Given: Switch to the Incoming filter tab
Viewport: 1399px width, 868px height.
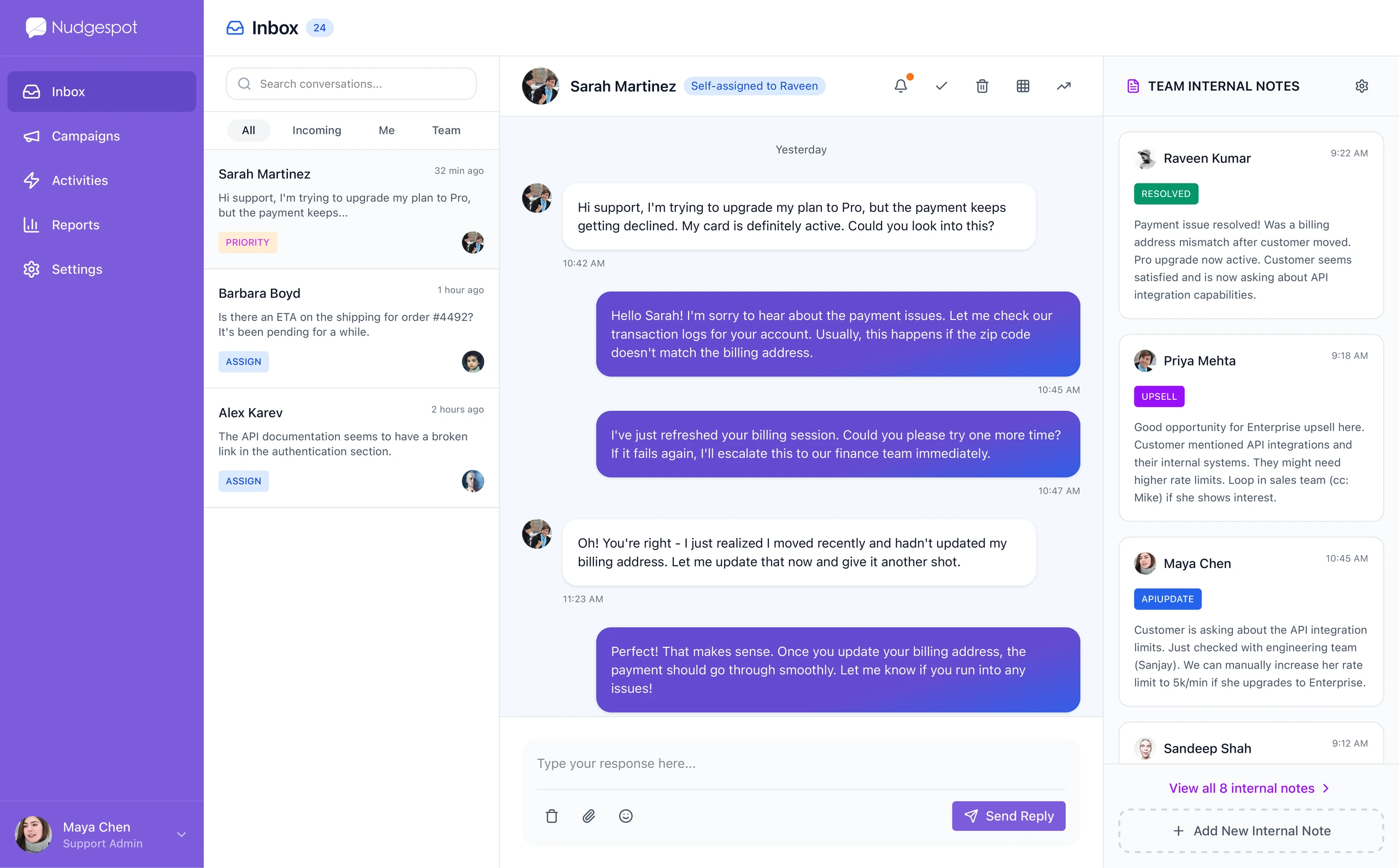Looking at the screenshot, I should pos(316,131).
